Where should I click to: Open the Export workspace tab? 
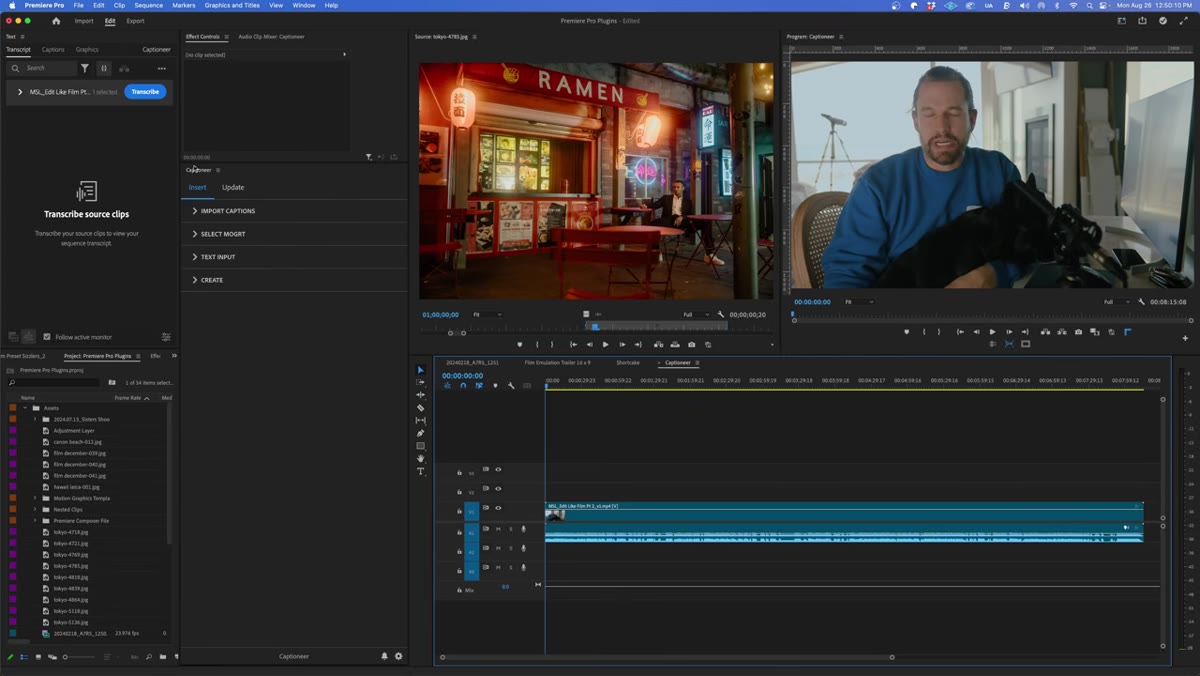point(135,21)
